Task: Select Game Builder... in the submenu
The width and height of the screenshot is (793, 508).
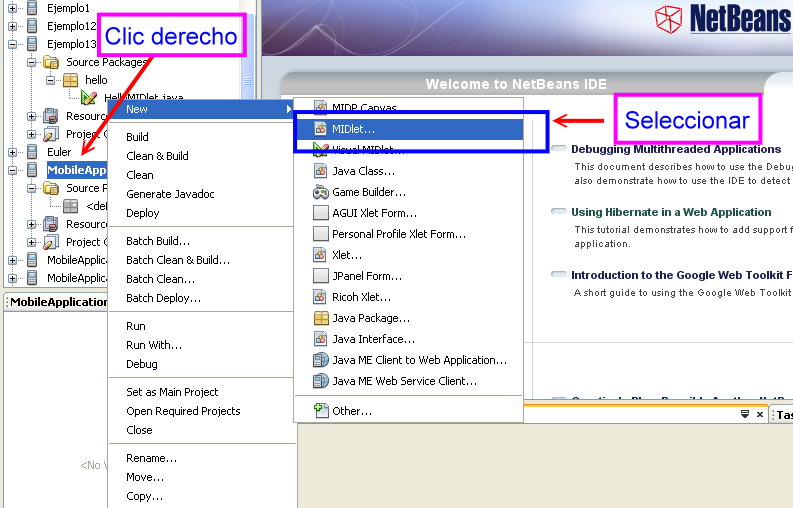Action: [409, 192]
